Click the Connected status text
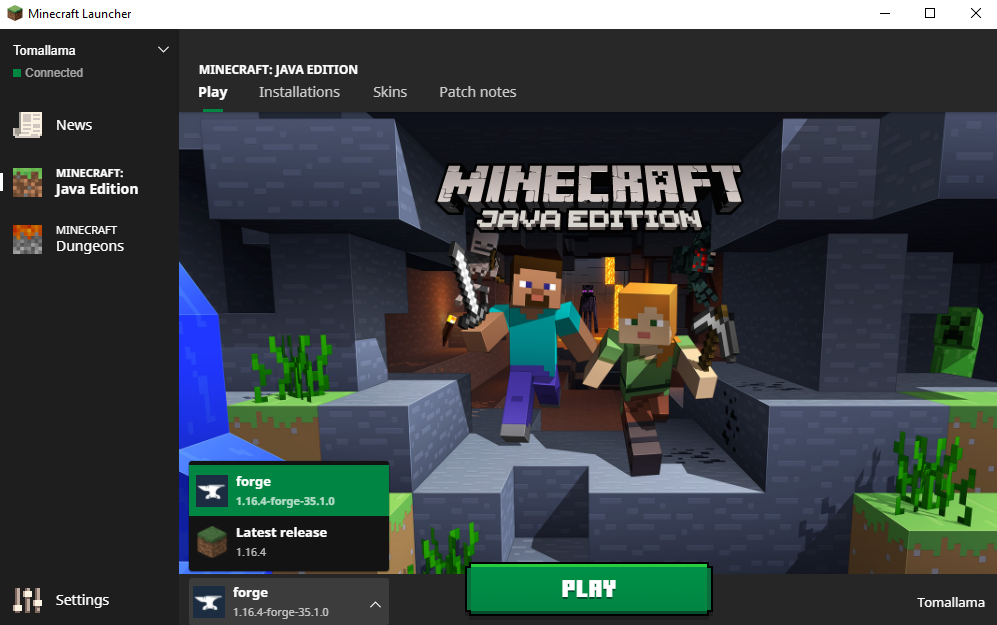Screen dimensions: 997x625 click(x=54, y=72)
